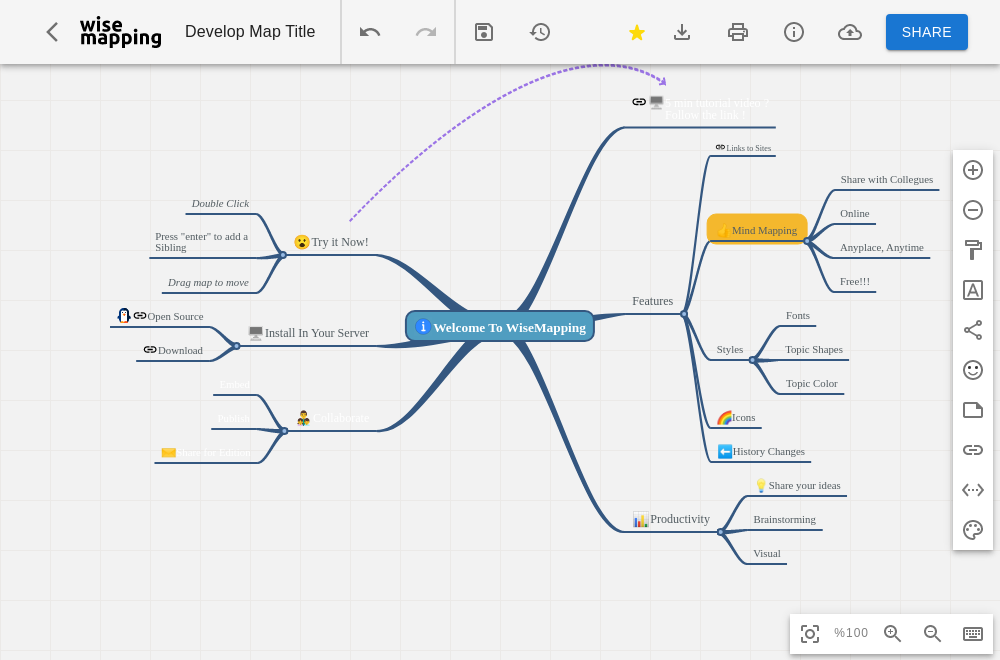The image size is (1000, 660).
Task: Collapse the Productivity branch connector
Action: pos(720,532)
